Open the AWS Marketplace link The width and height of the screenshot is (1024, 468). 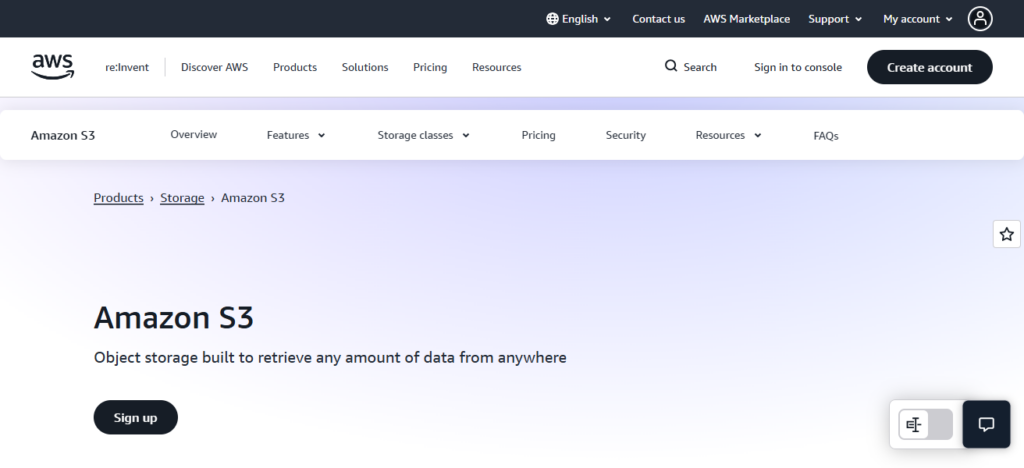tap(746, 19)
